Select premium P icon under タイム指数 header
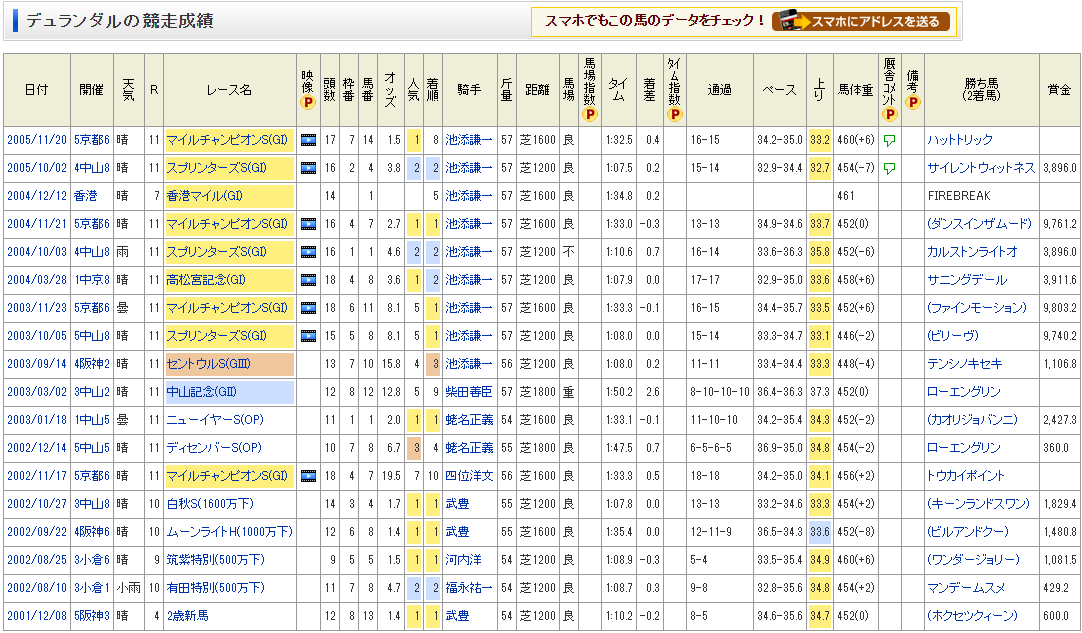The height and width of the screenshot is (633, 1082). [x=675, y=114]
